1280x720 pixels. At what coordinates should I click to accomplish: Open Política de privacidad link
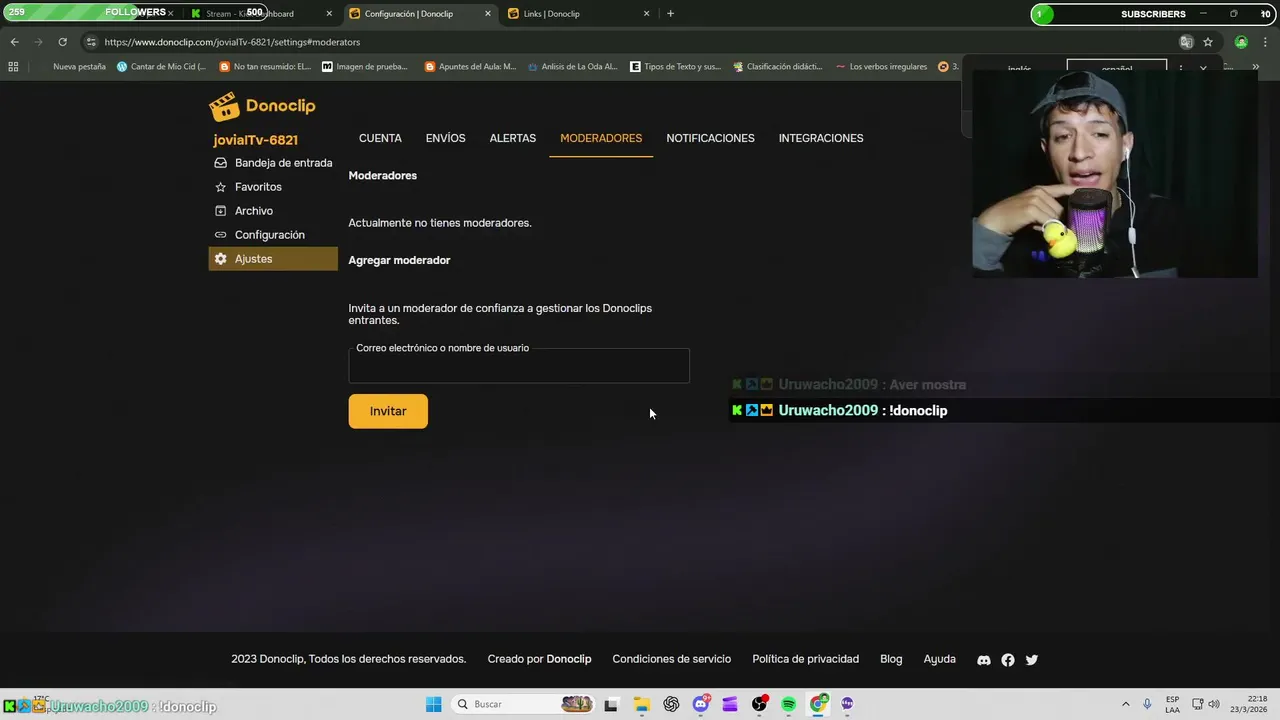coord(806,659)
